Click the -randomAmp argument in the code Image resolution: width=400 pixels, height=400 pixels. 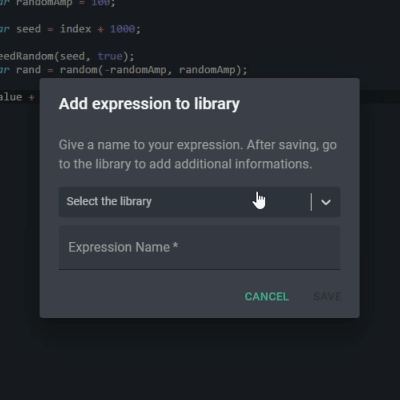coord(135,70)
